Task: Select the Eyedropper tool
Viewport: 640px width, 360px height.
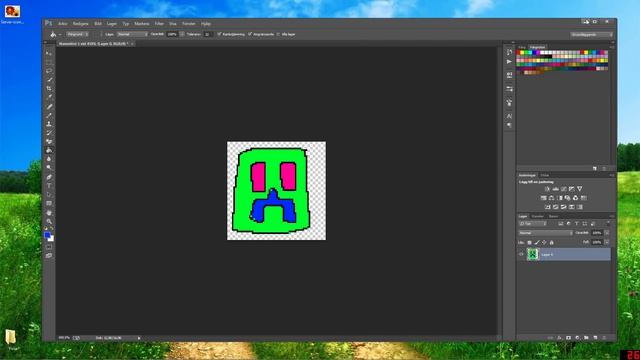Action: coord(49,97)
